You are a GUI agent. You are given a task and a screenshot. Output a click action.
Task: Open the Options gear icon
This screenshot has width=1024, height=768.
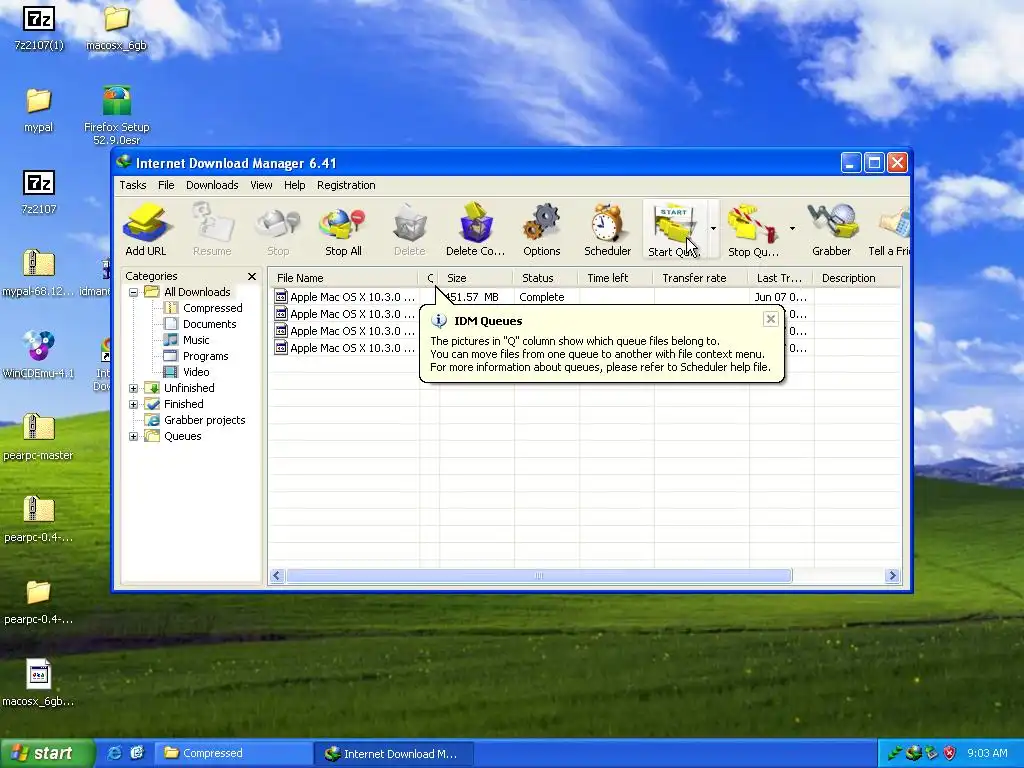(541, 229)
